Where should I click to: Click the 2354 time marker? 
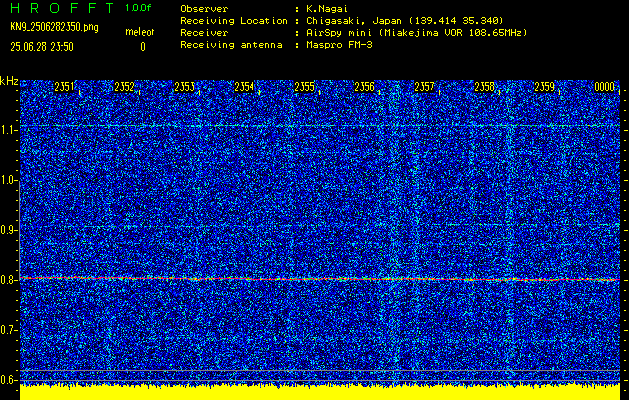[244, 87]
